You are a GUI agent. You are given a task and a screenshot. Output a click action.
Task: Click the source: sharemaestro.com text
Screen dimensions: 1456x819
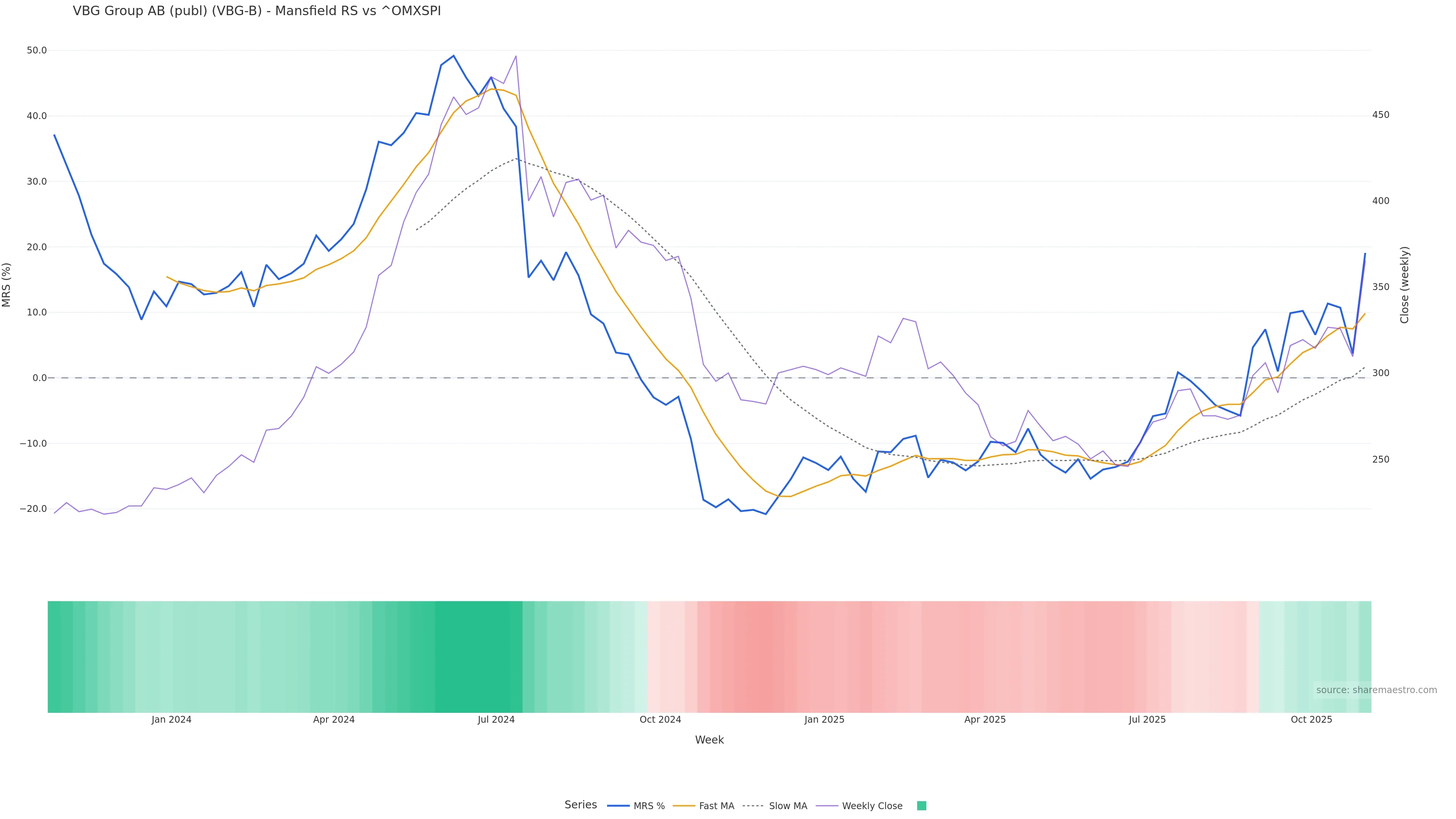(1376, 690)
